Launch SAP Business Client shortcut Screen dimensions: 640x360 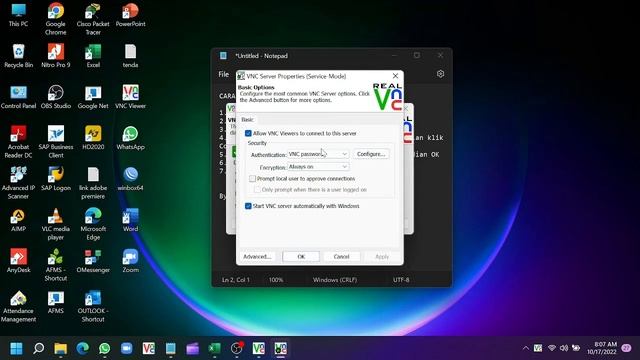tap(56, 142)
